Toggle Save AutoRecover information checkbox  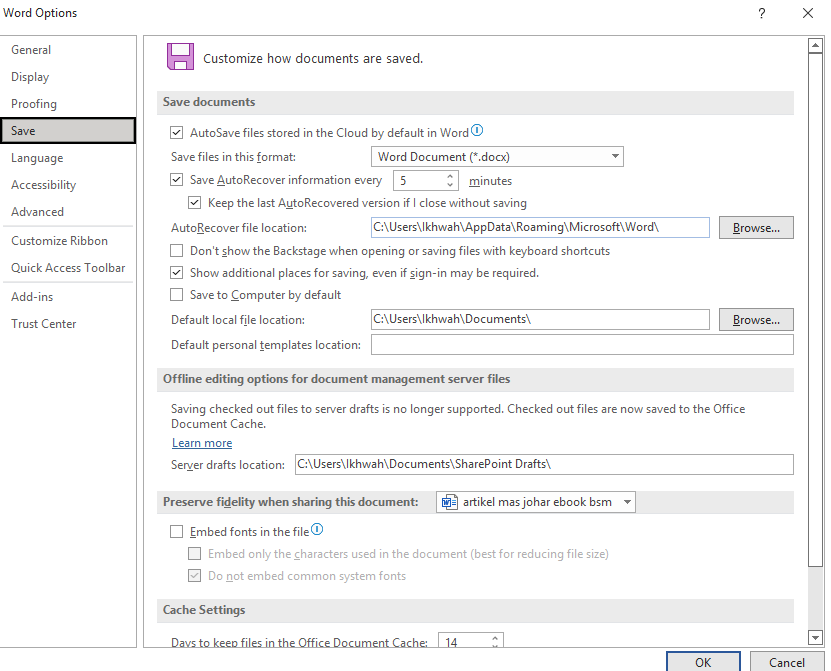[176, 180]
